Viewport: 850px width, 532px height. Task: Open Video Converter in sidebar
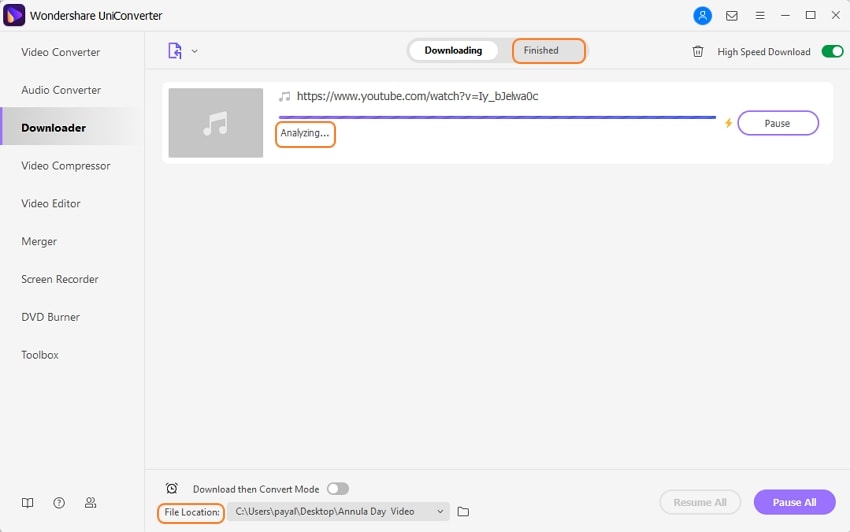(x=61, y=52)
